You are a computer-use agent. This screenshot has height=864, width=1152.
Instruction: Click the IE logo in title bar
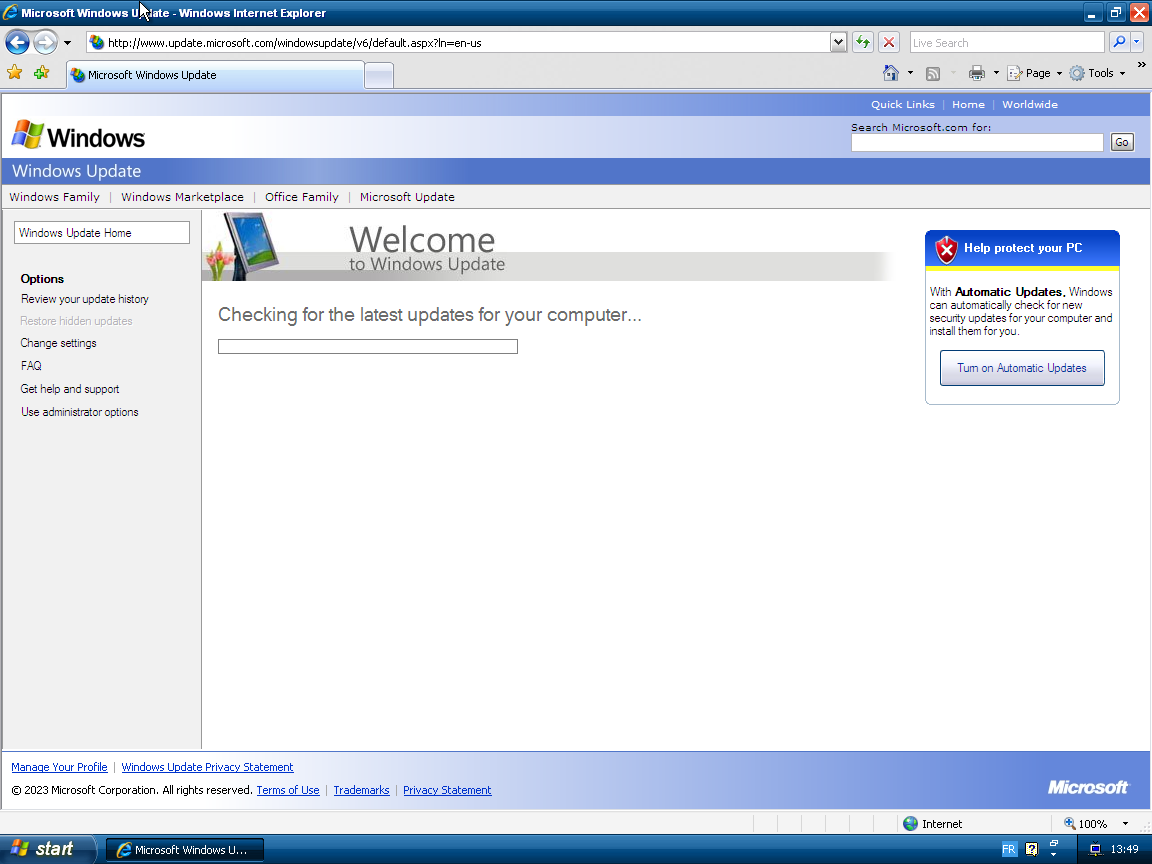pyautogui.click(x=10, y=12)
